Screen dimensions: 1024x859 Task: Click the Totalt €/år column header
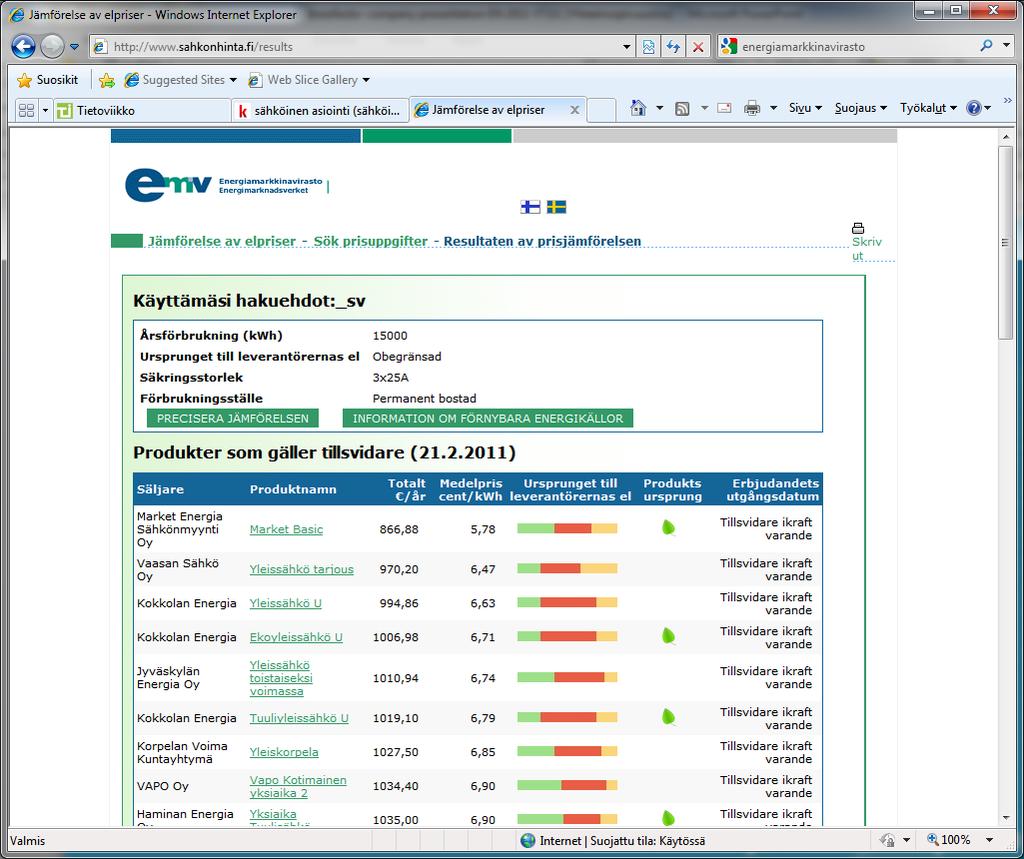(406, 489)
